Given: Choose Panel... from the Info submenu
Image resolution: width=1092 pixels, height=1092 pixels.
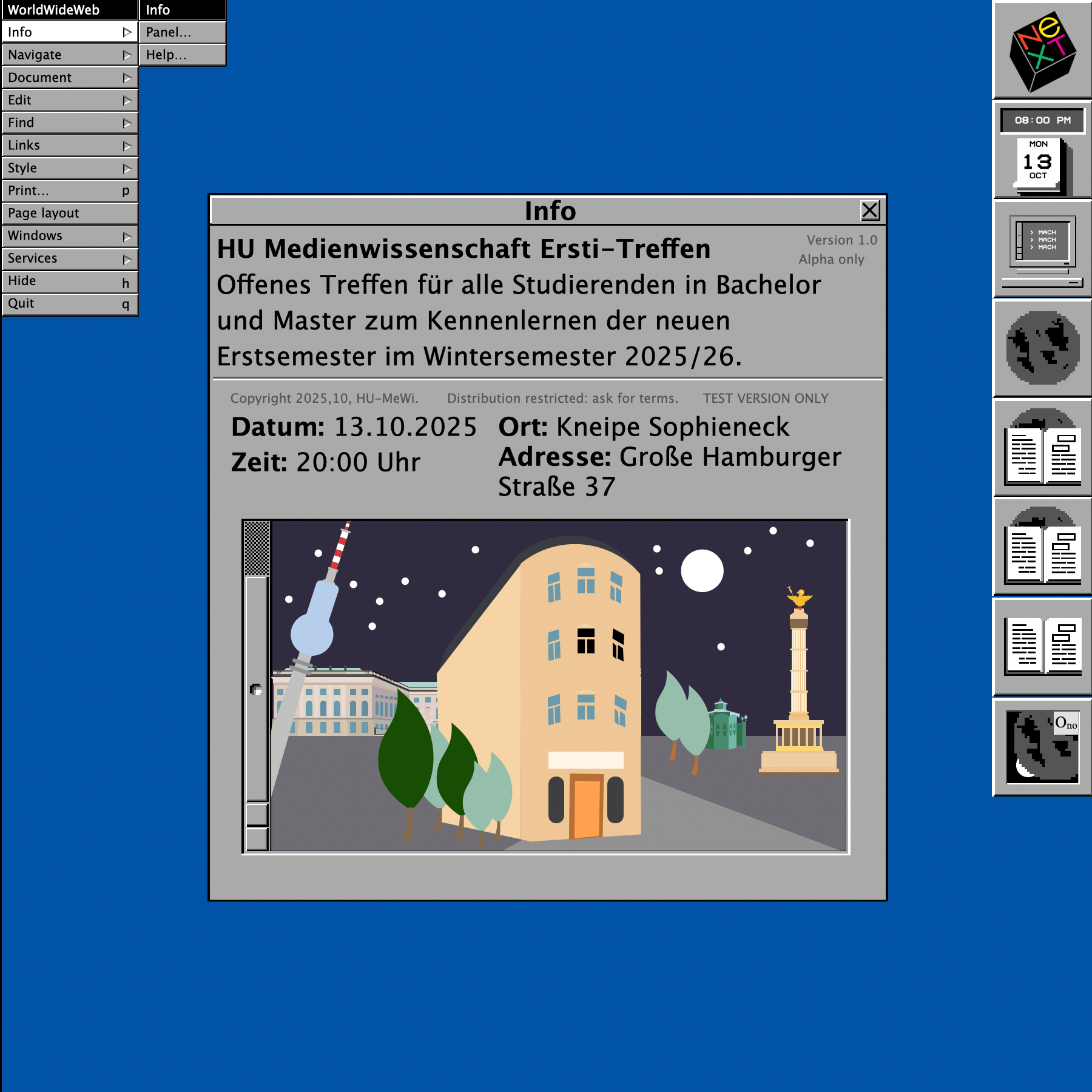Looking at the screenshot, I should pyautogui.click(x=182, y=32).
